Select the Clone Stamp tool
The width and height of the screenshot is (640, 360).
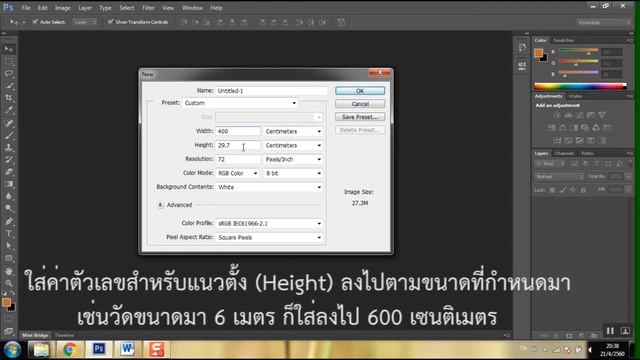click(9, 147)
